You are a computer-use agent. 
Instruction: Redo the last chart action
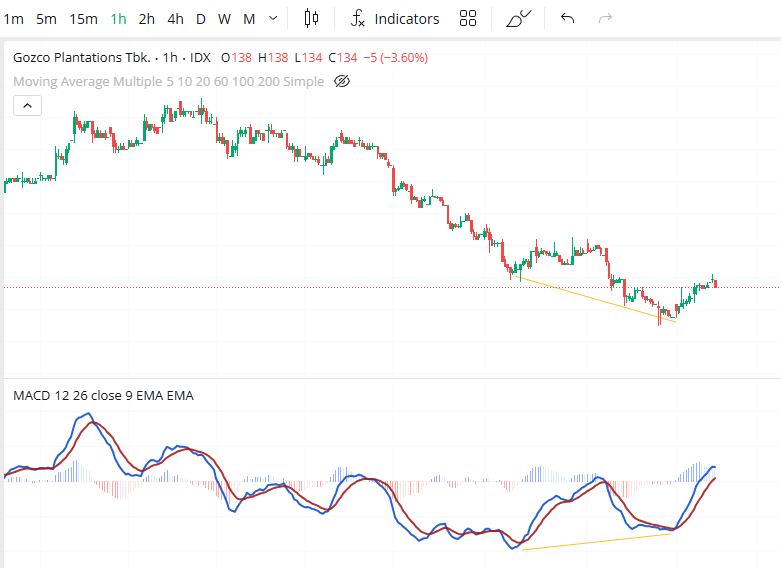pyautogui.click(x=605, y=18)
